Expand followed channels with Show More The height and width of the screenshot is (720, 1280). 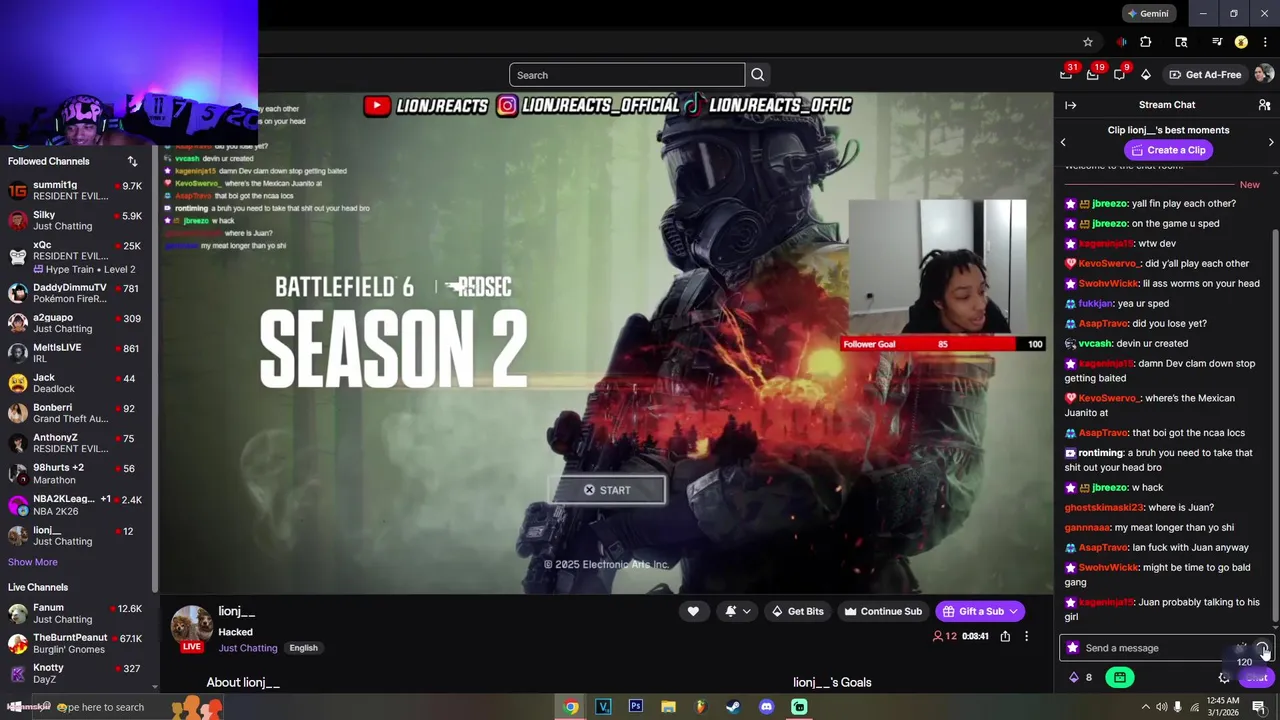point(33,562)
